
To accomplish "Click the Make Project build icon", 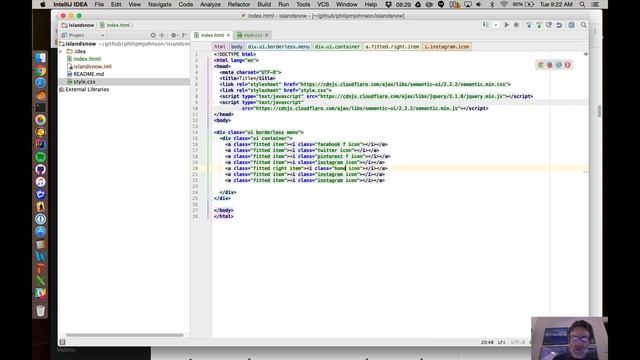I will click(486, 25).
